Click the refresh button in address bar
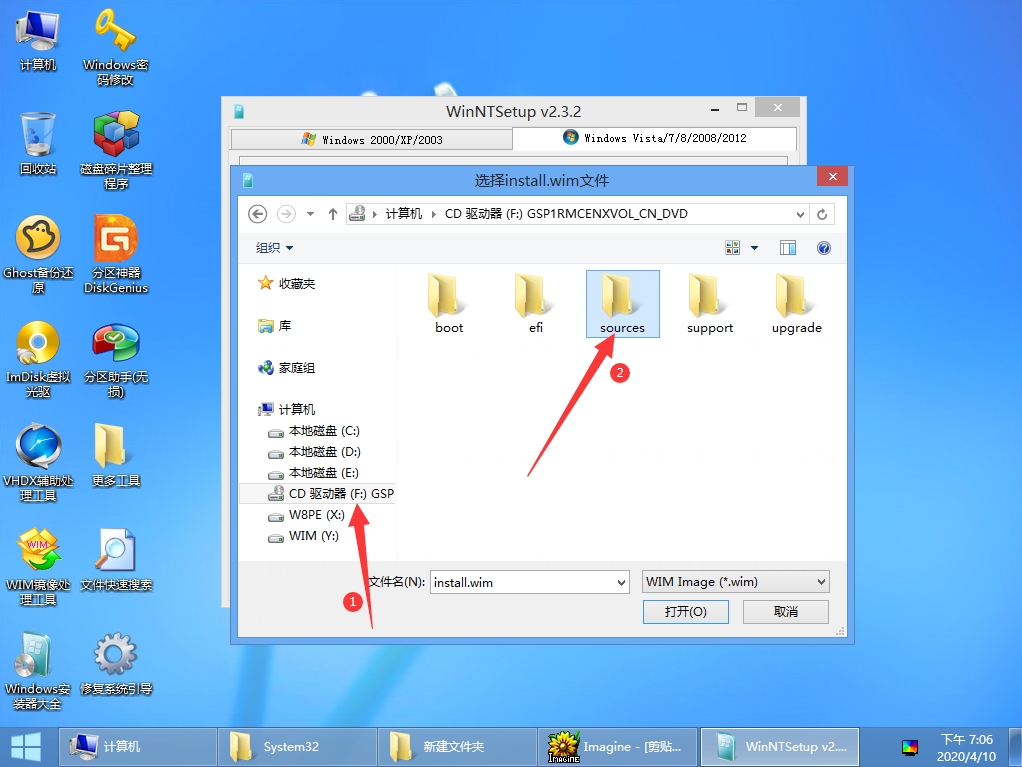The width and height of the screenshot is (1022, 767). [x=822, y=214]
